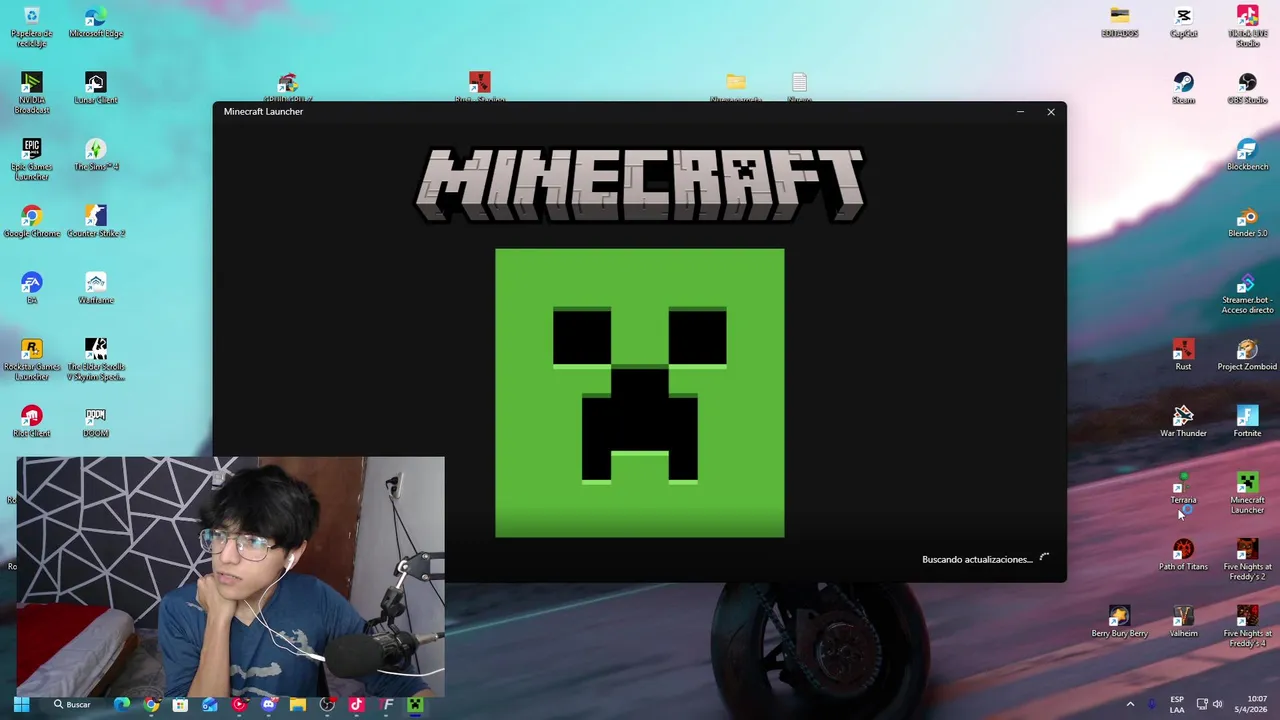Click the Creeper face image in launcher

[x=640, y=393]
